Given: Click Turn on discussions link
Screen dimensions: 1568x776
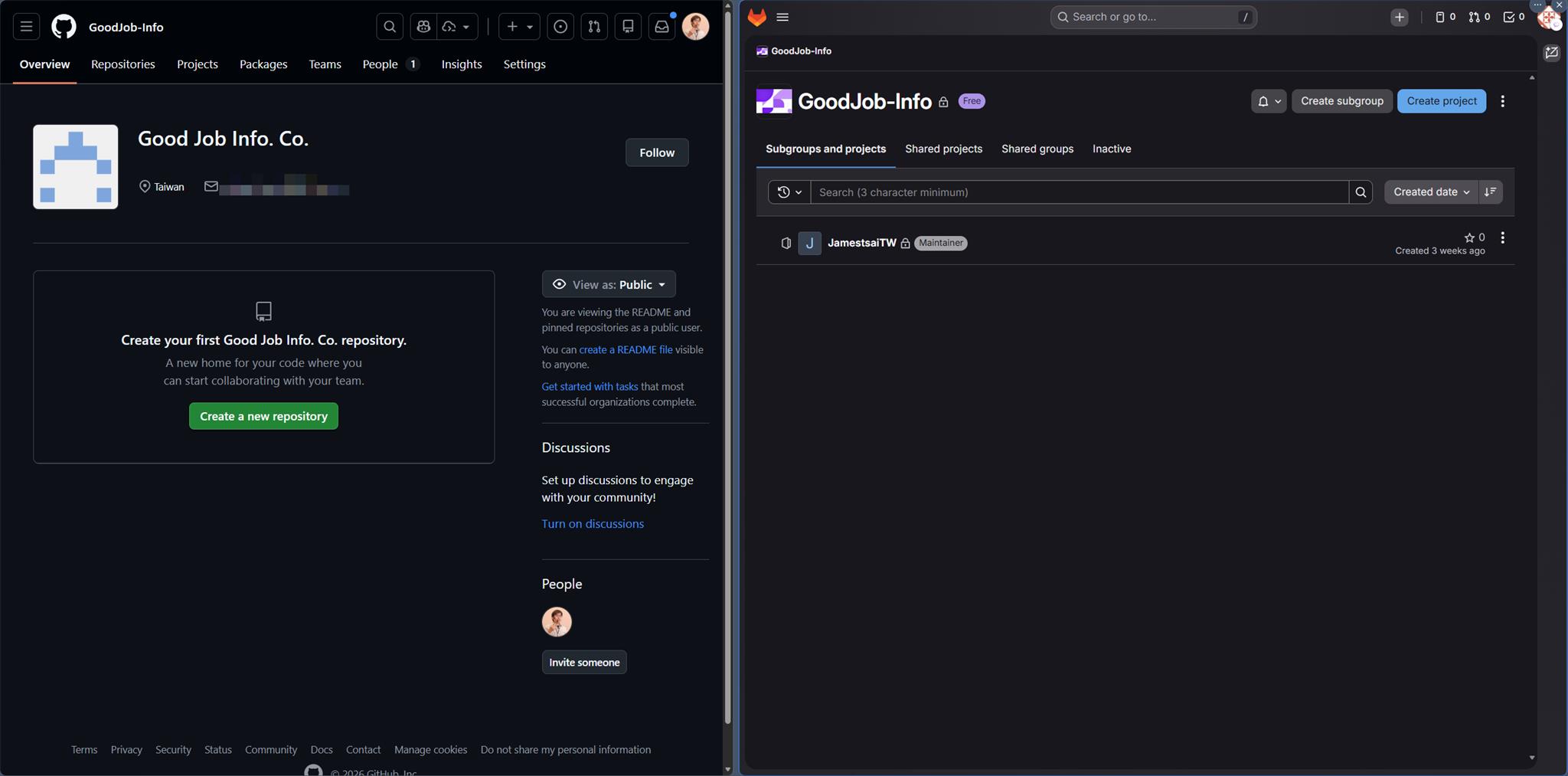Looking at the screenshot, I should click(593, 524).
